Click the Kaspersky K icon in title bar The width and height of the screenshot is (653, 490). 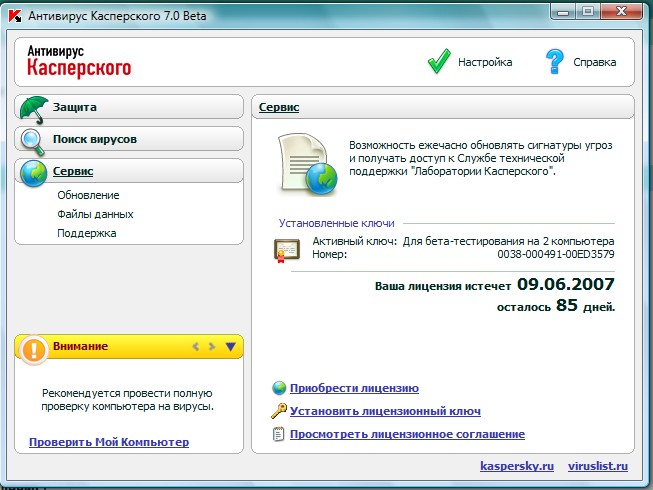(x=15, y=16)
